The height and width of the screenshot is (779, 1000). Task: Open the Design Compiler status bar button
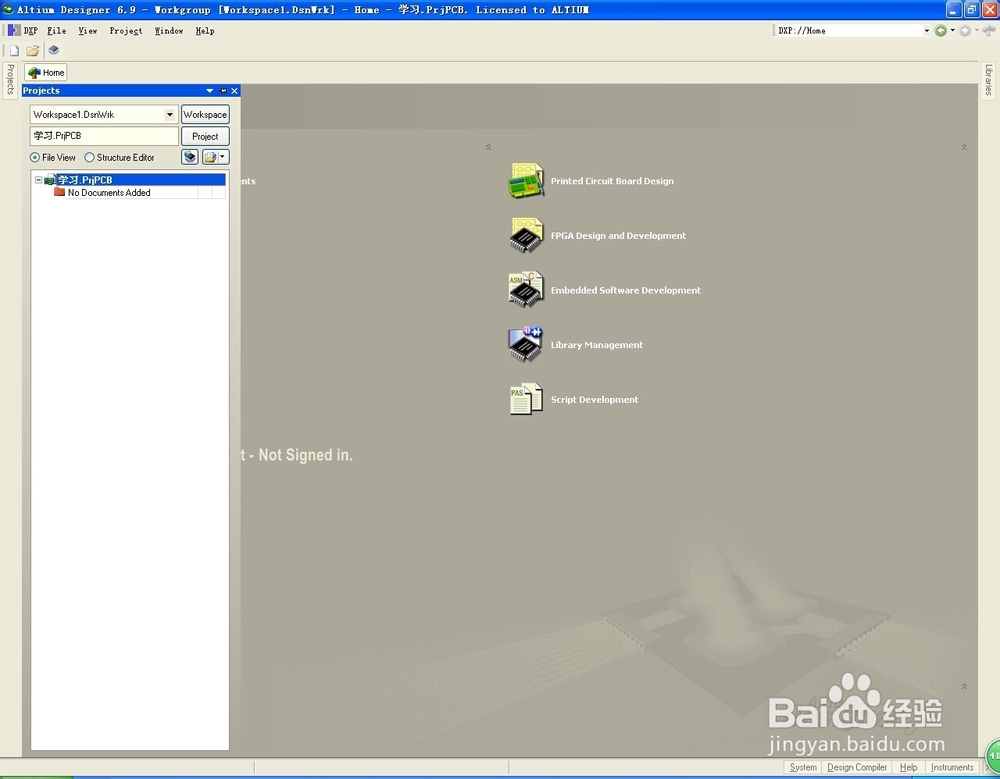[857, 768]
